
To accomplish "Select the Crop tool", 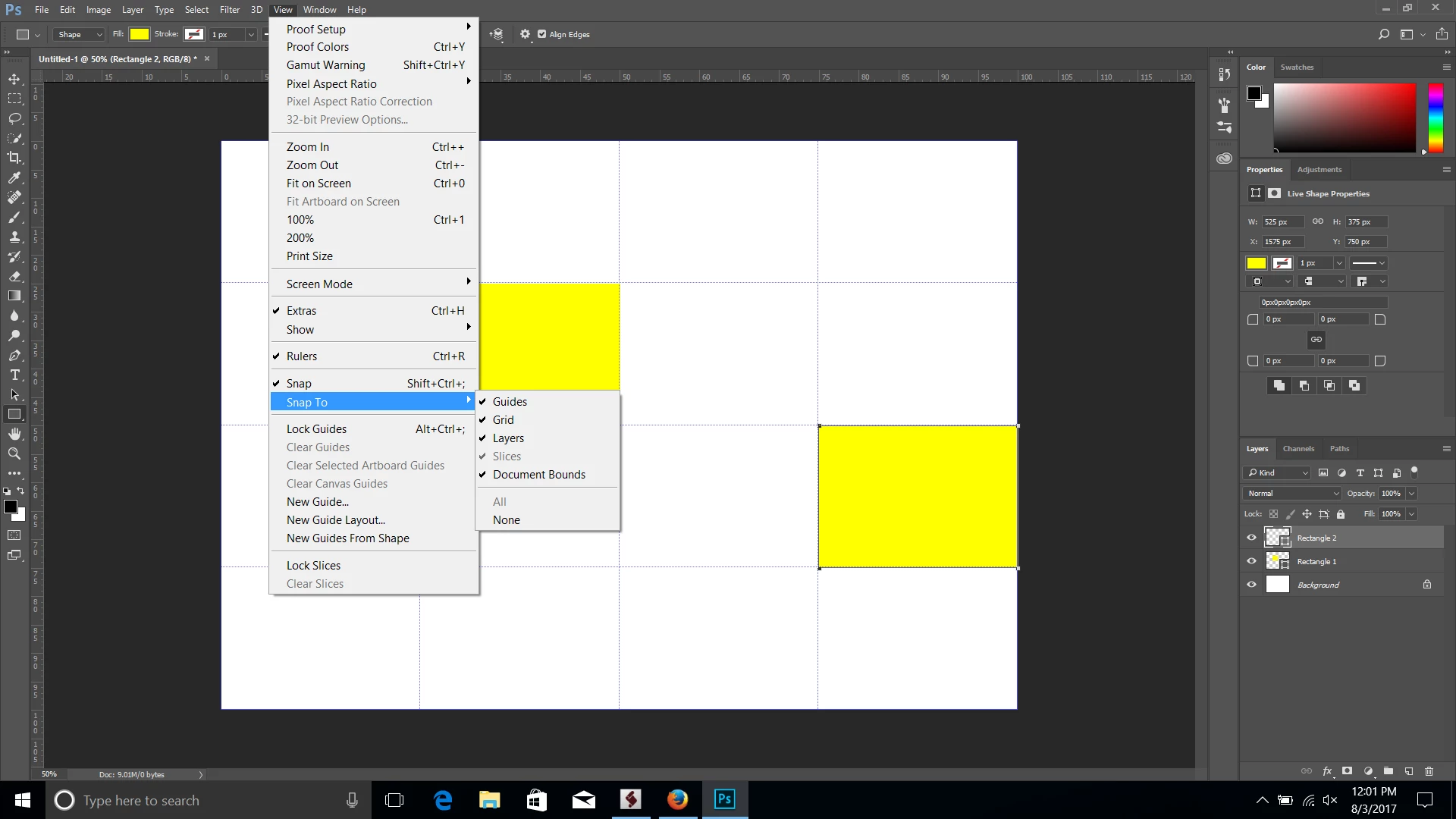I will tap(14, 158).
